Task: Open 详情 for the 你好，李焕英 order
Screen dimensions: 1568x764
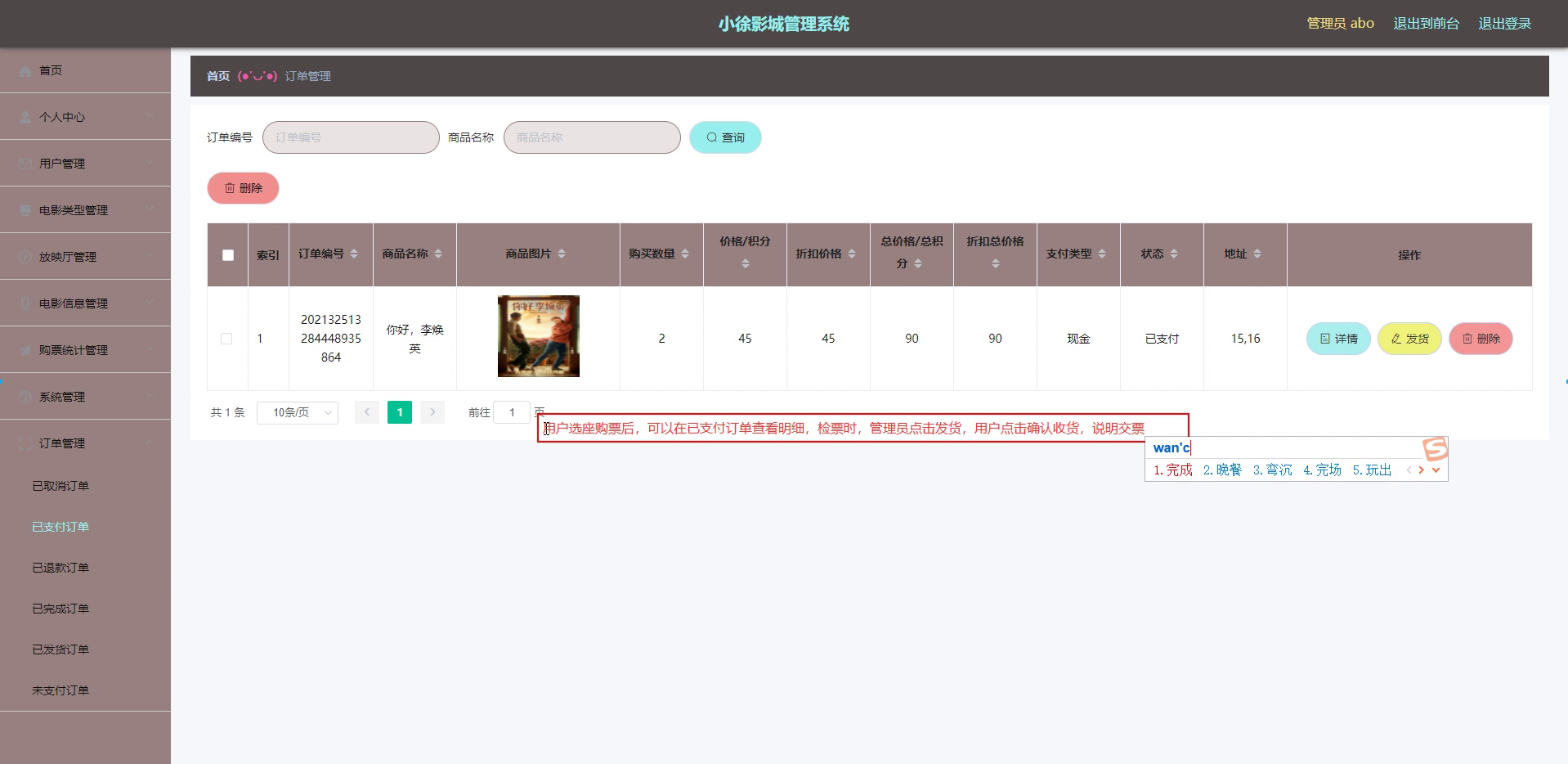Action: 1338,339
